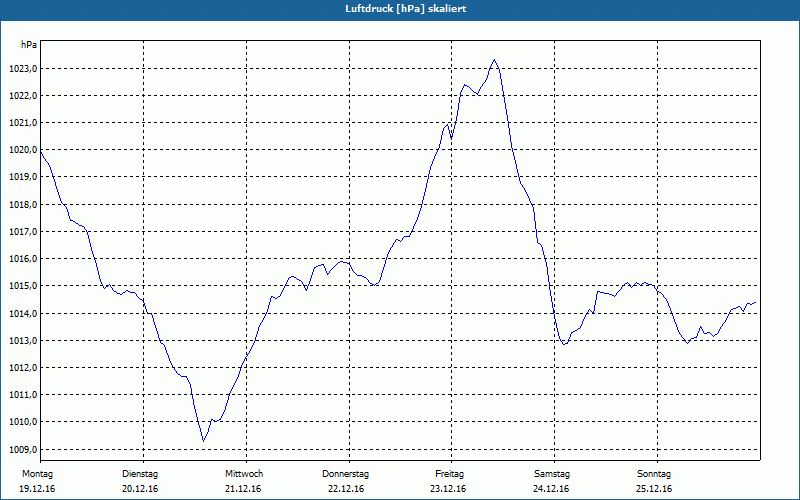Click the 'Montag' day label
The height and width of the screenshot is (500, 800).
coord(37,474)
